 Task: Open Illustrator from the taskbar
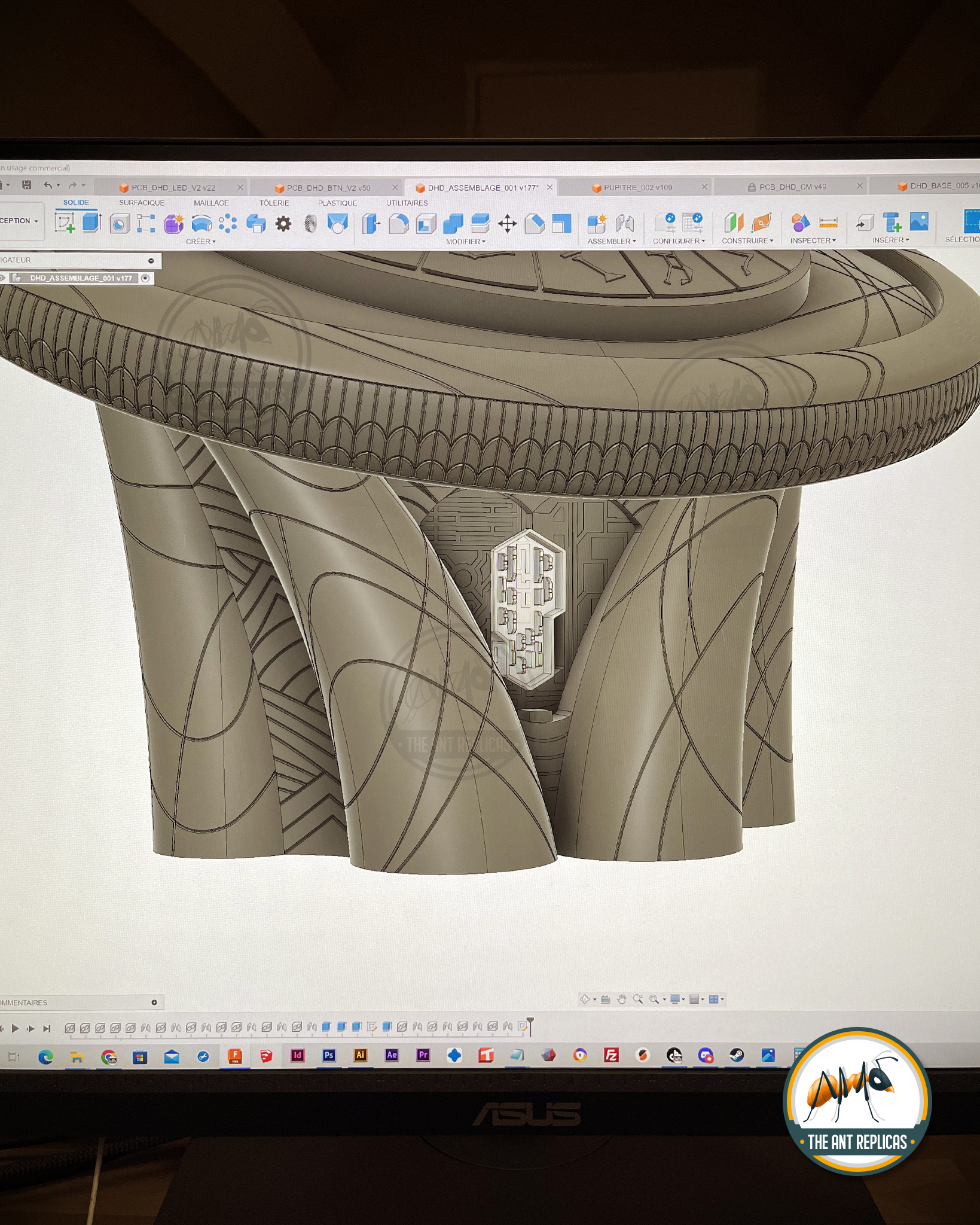tap(360, 1055)
